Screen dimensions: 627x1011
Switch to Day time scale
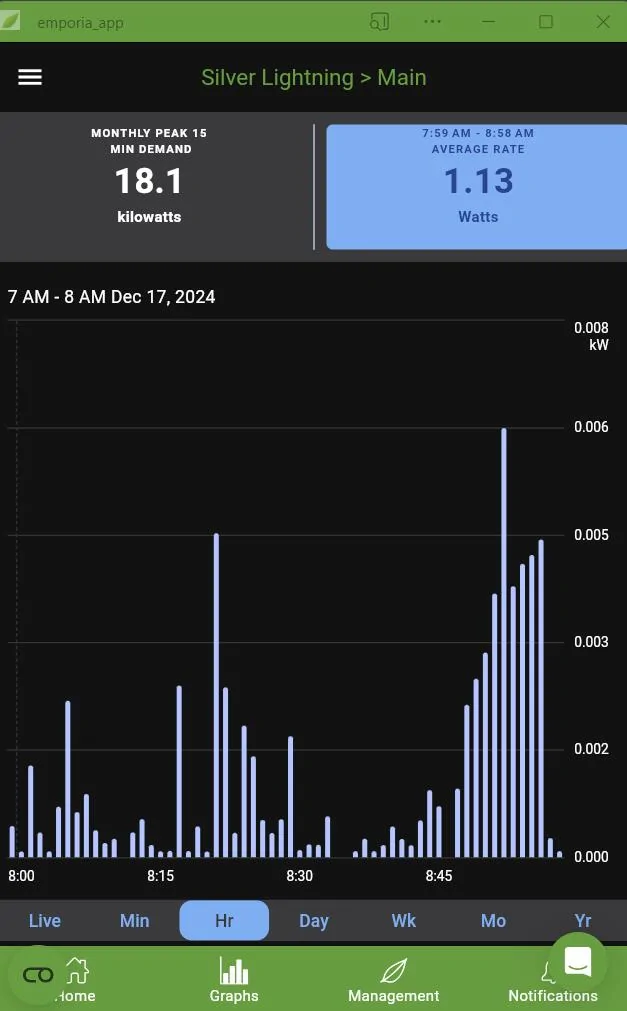(314, 921)
